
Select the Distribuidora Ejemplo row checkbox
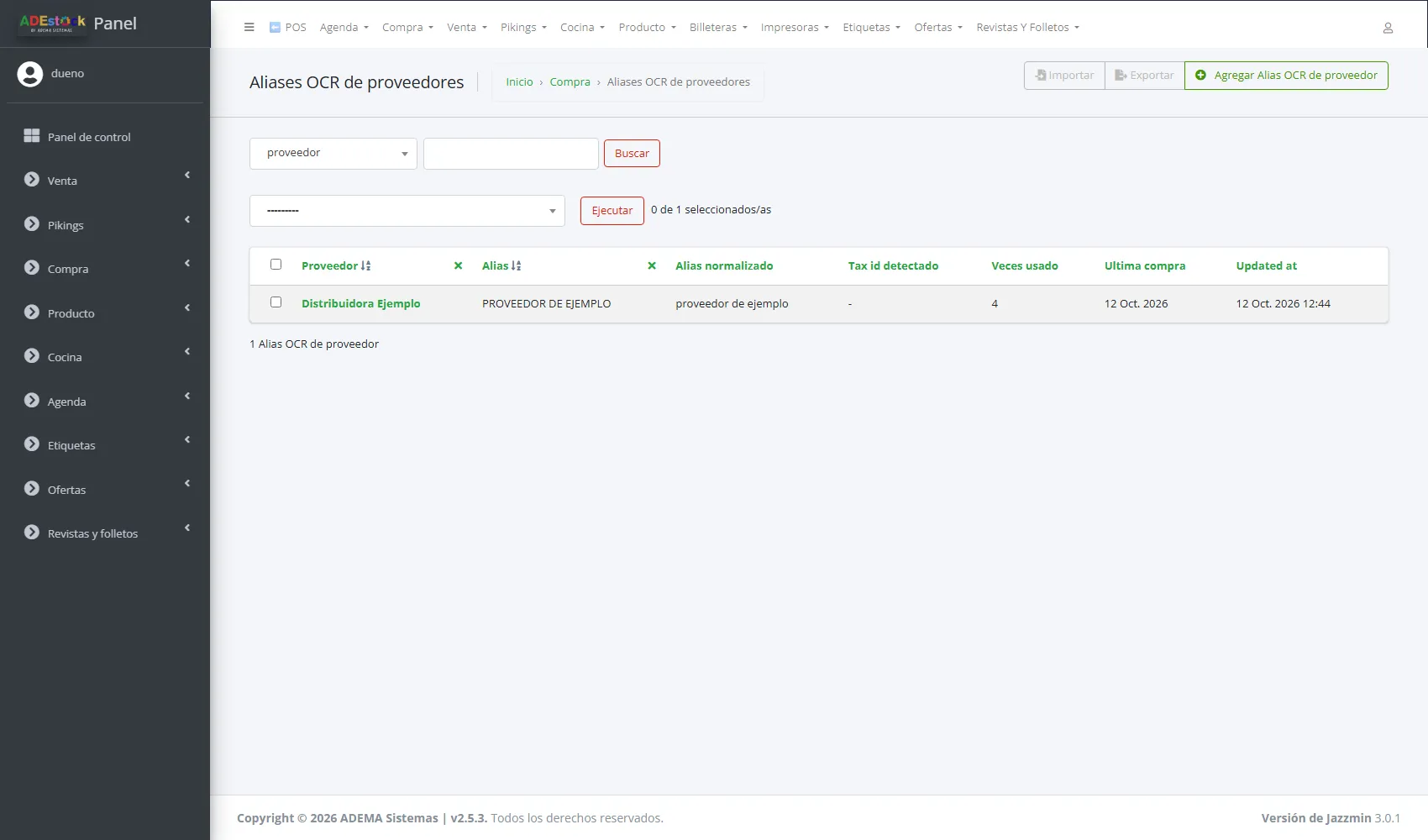pos(276,302)
